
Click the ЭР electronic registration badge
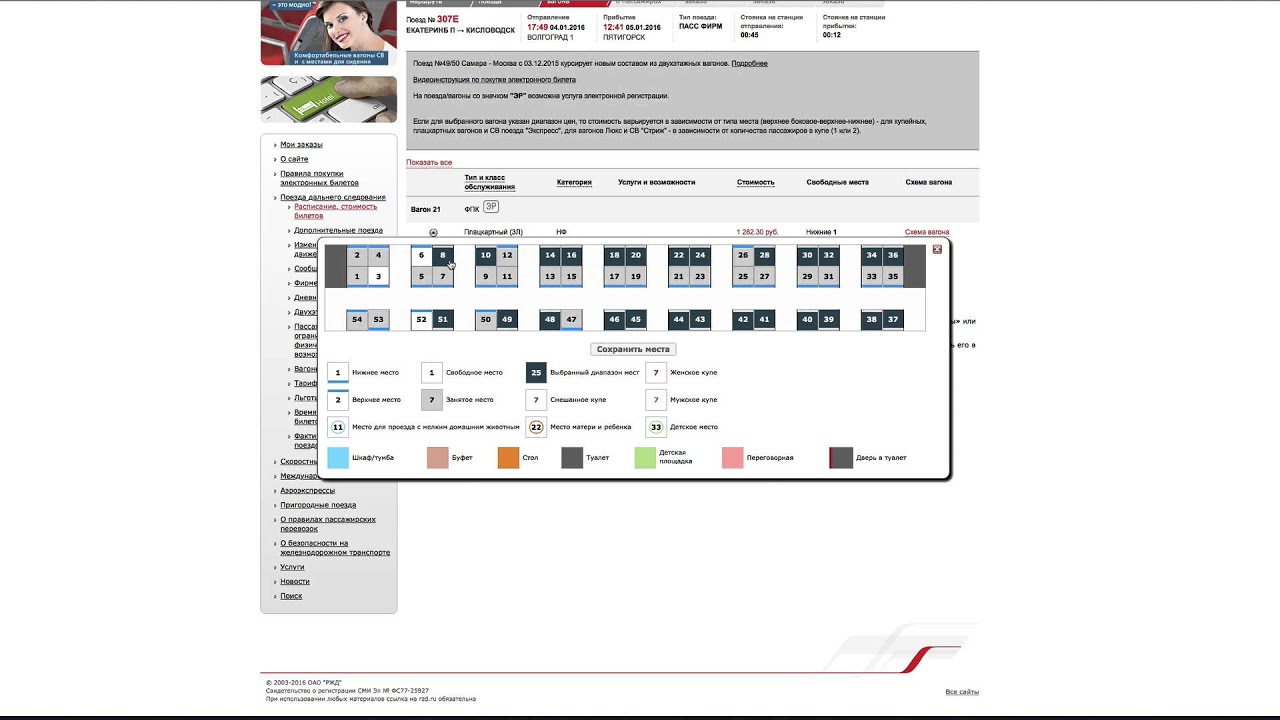point(491,207)
